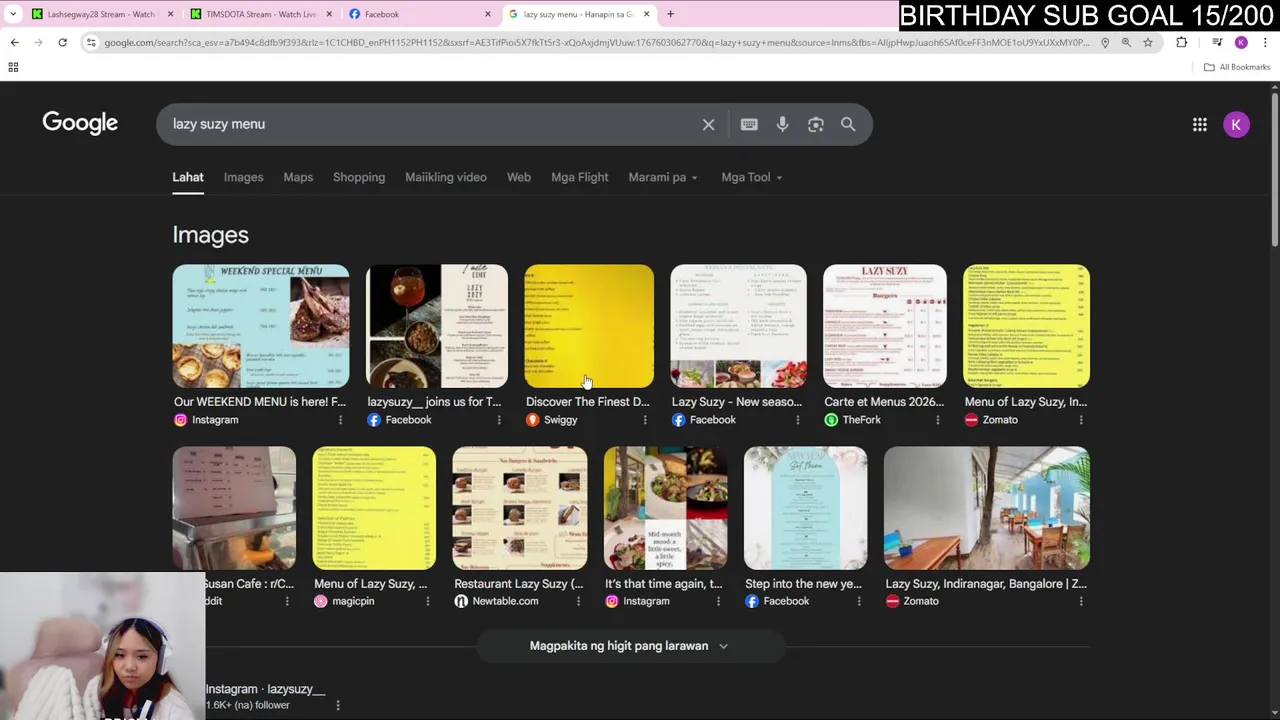Clear the search box with X icon

coord(708,124)
